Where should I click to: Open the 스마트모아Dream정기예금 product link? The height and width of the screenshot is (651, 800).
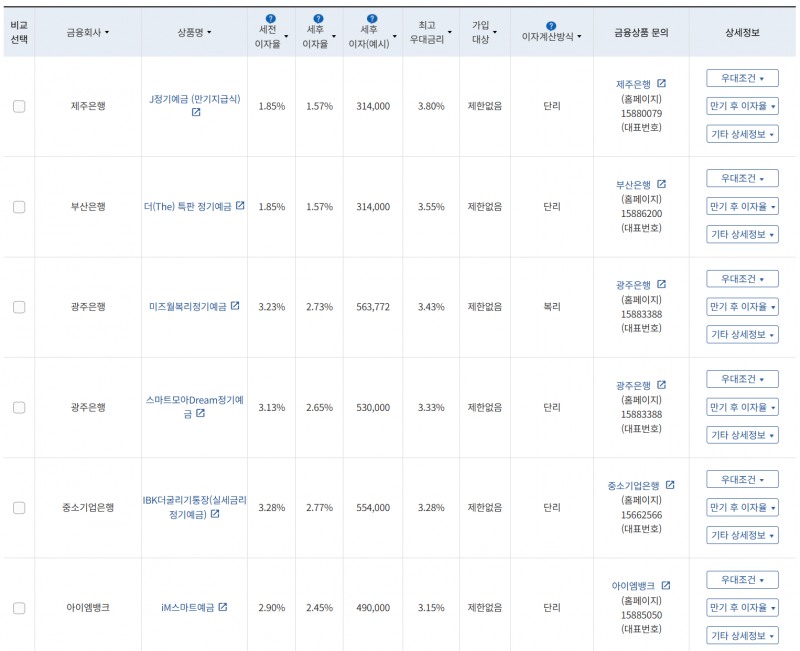click(194, 407)
